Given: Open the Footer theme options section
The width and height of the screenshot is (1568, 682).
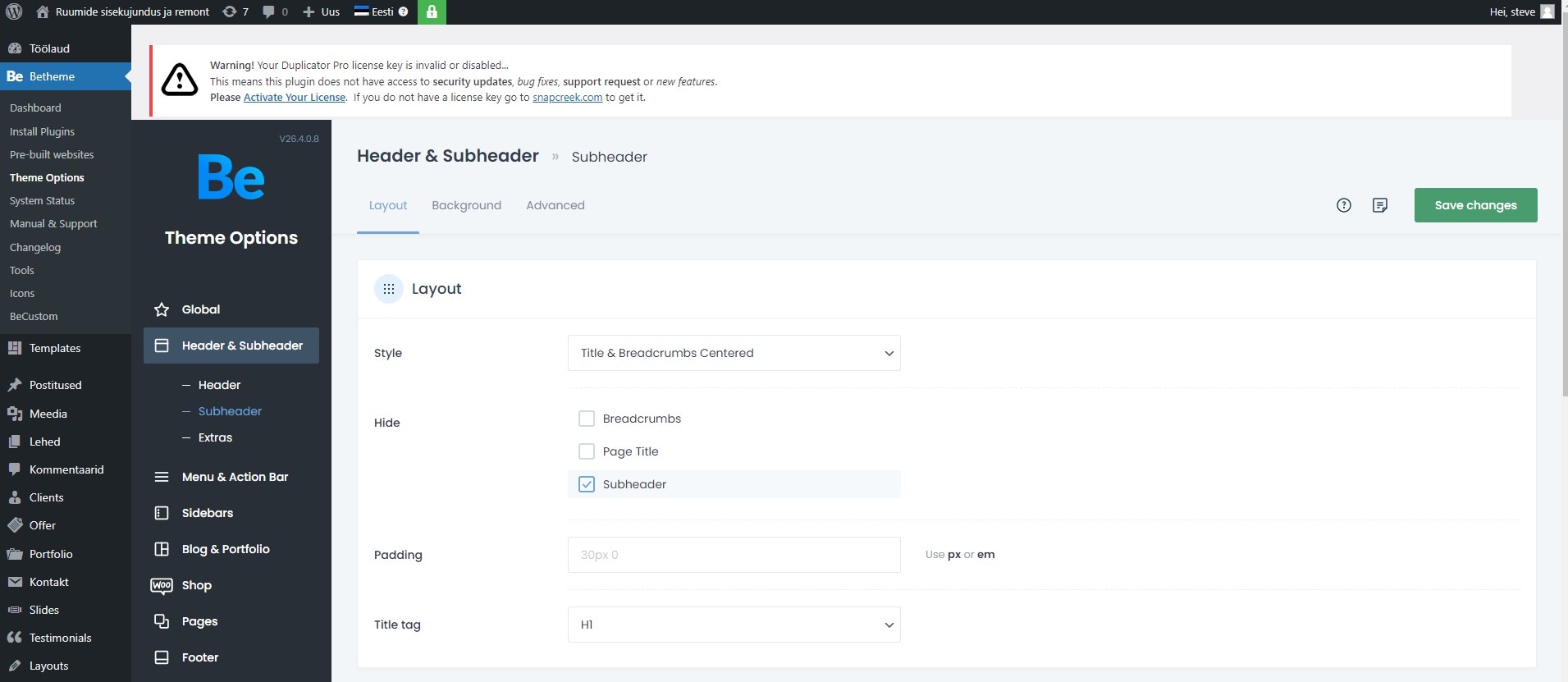Looking at the screenshot, I should tap(200, 657).
